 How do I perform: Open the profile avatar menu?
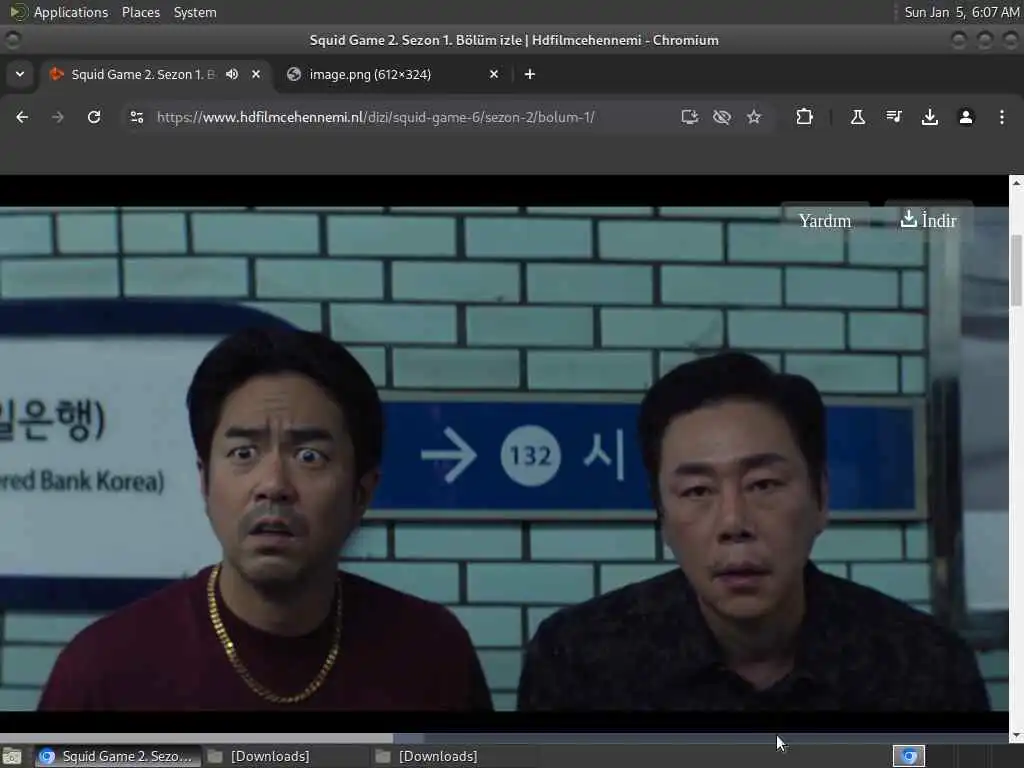[966, 117]
